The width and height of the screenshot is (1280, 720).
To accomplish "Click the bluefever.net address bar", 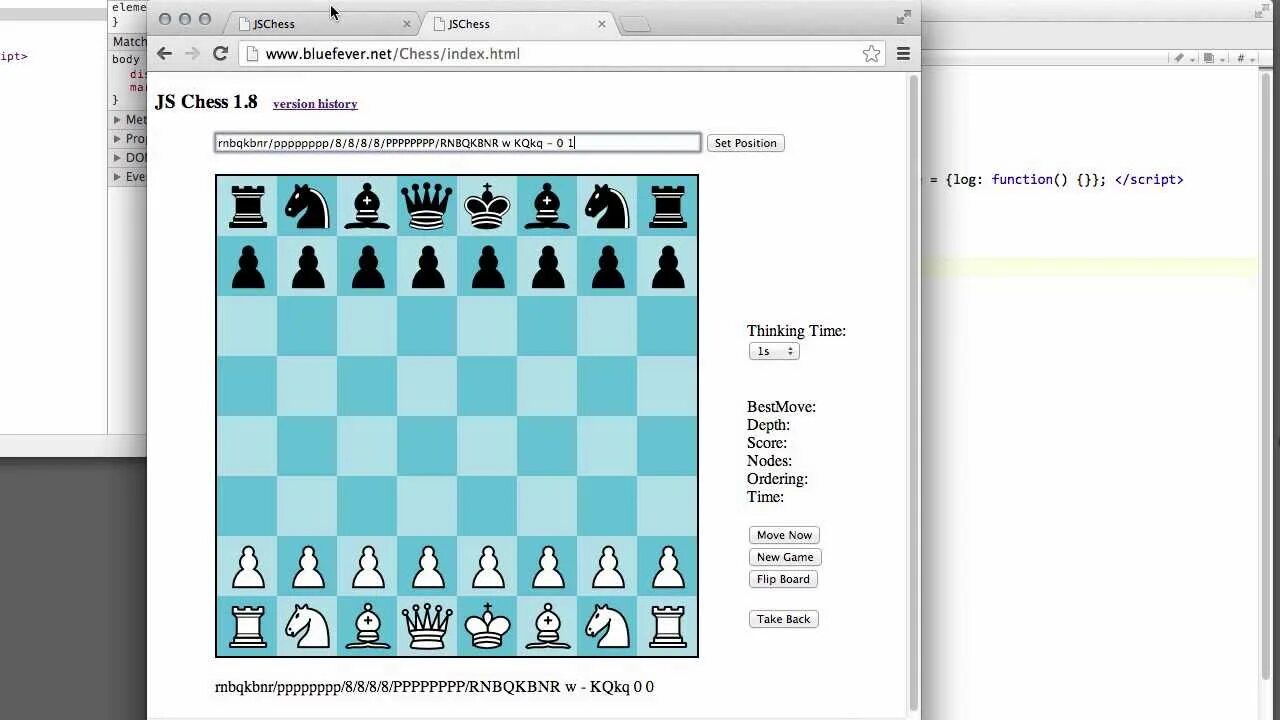I will pyautogui.click(x=562, y=54).
